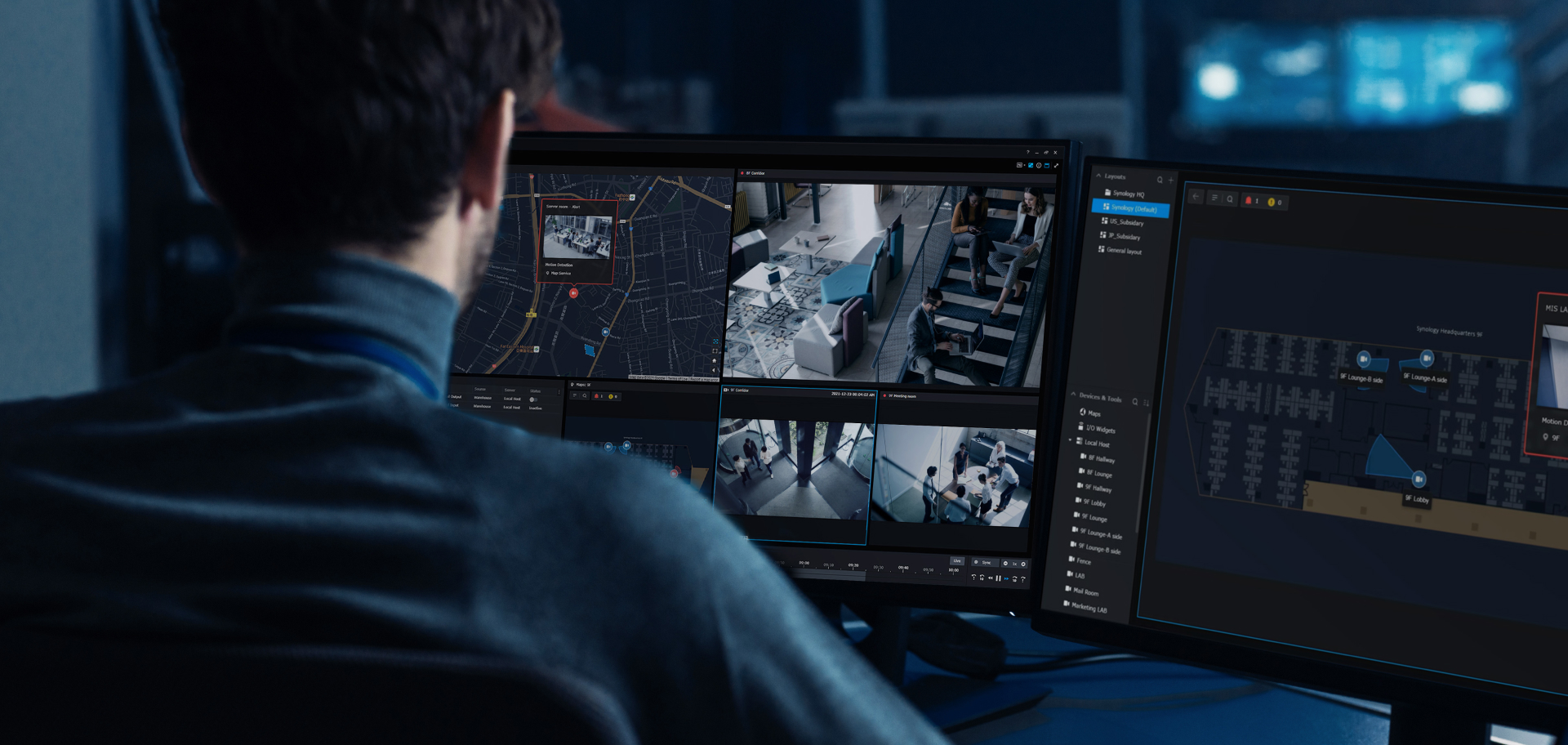The width and height of the screenshot is (1568, 745).
Task: Increase playback speed with plus icon
Action: pos(1023,564)
